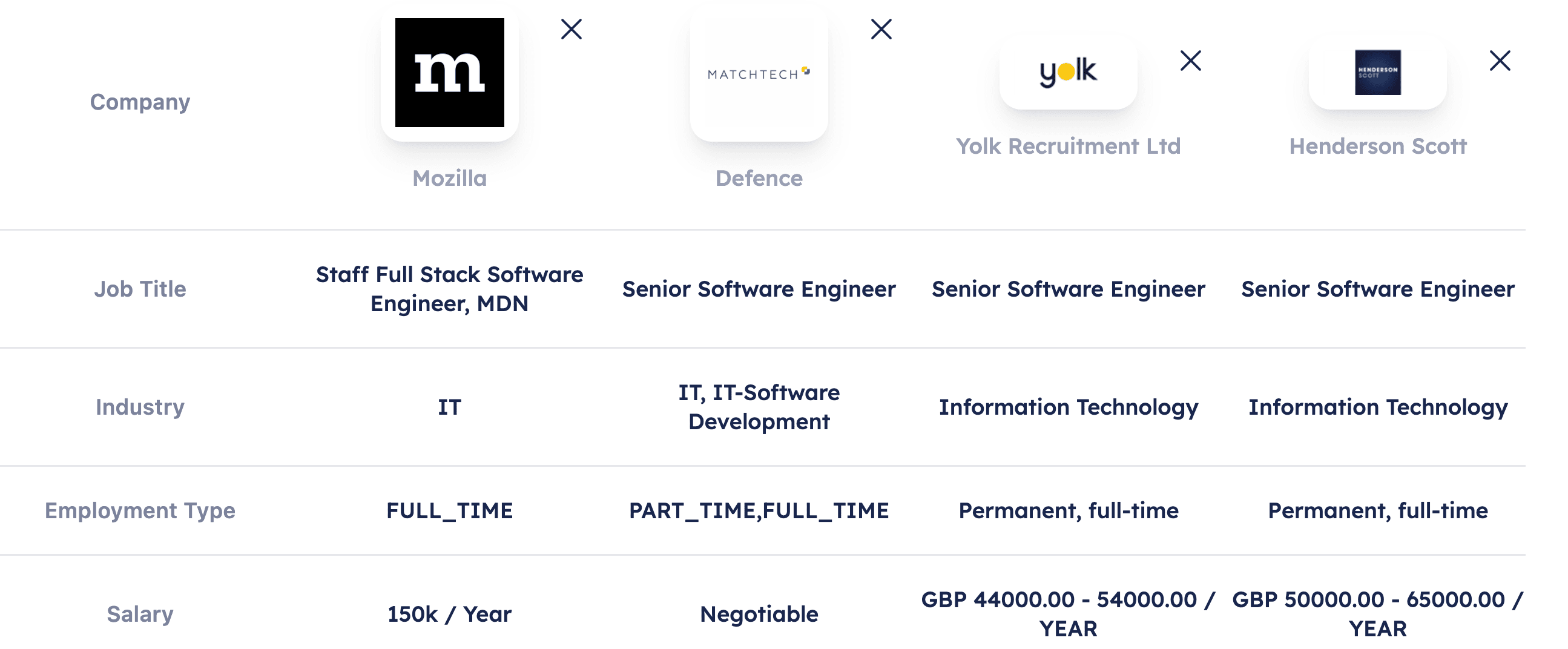
Task: Select the GBP 50000.00 - 65000.00 salary
Action: point(1377,614)
